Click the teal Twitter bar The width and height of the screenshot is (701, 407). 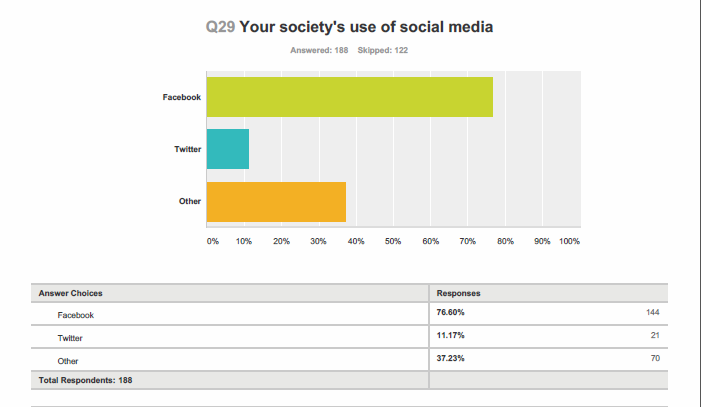(228, 149)
